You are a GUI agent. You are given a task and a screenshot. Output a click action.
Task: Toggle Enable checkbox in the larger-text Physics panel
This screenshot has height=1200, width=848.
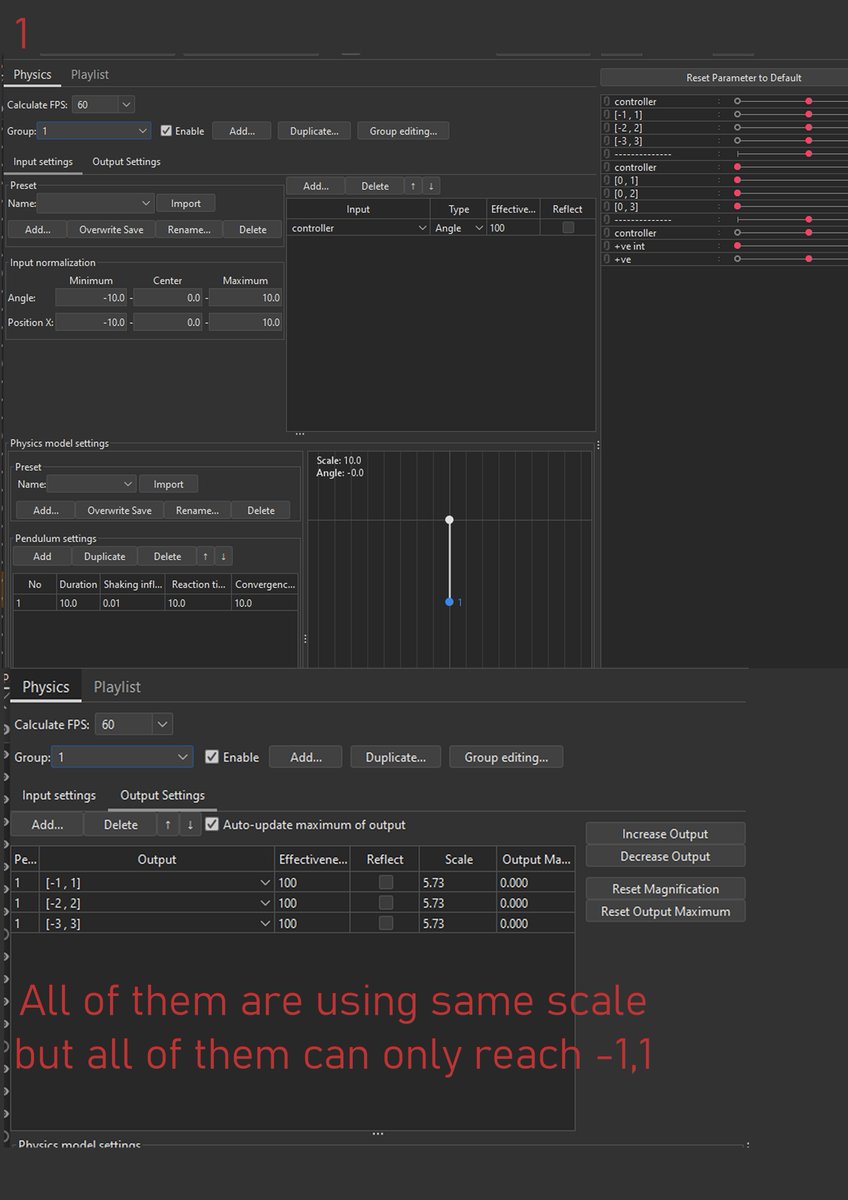(211, 757)
